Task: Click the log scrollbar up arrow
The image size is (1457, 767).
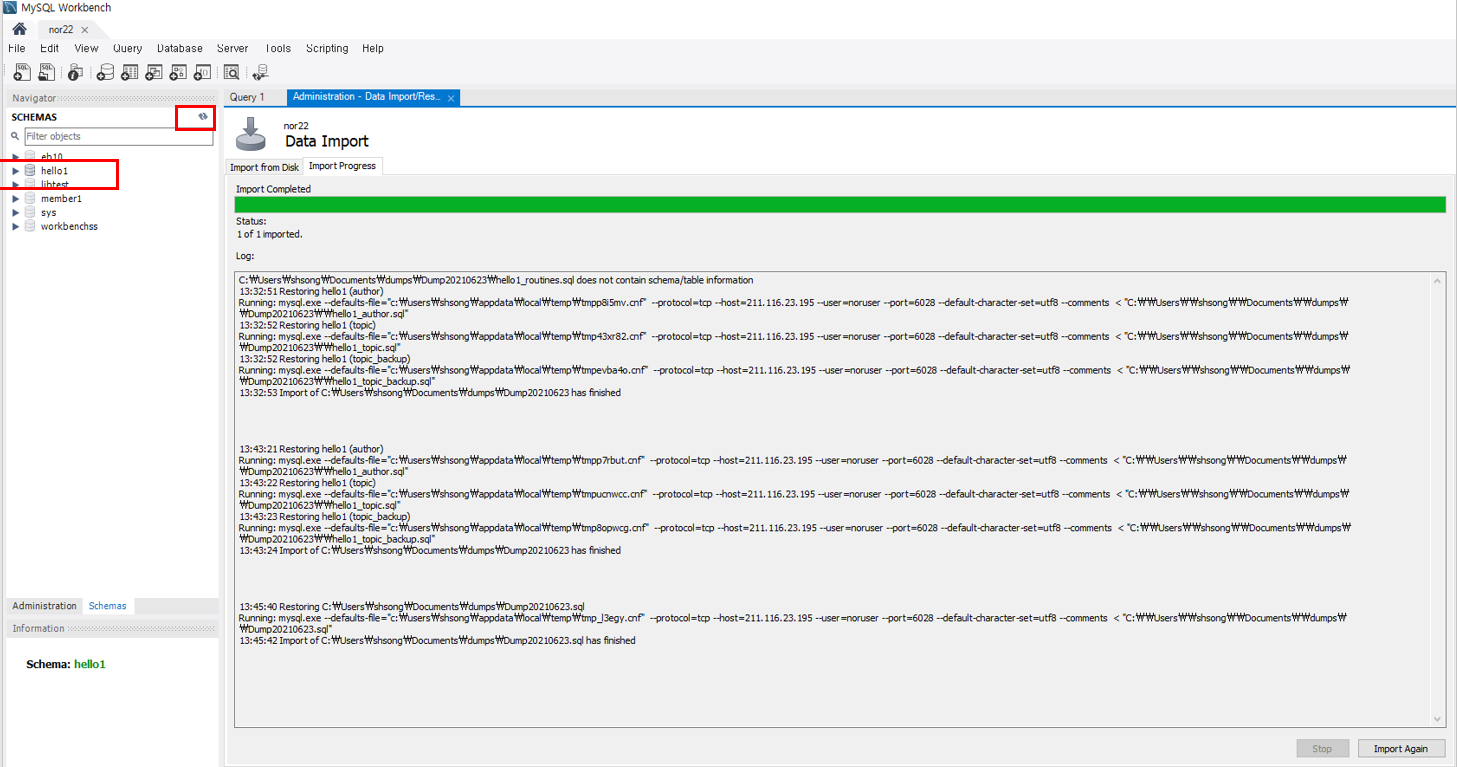Action: coord(1439,281)
